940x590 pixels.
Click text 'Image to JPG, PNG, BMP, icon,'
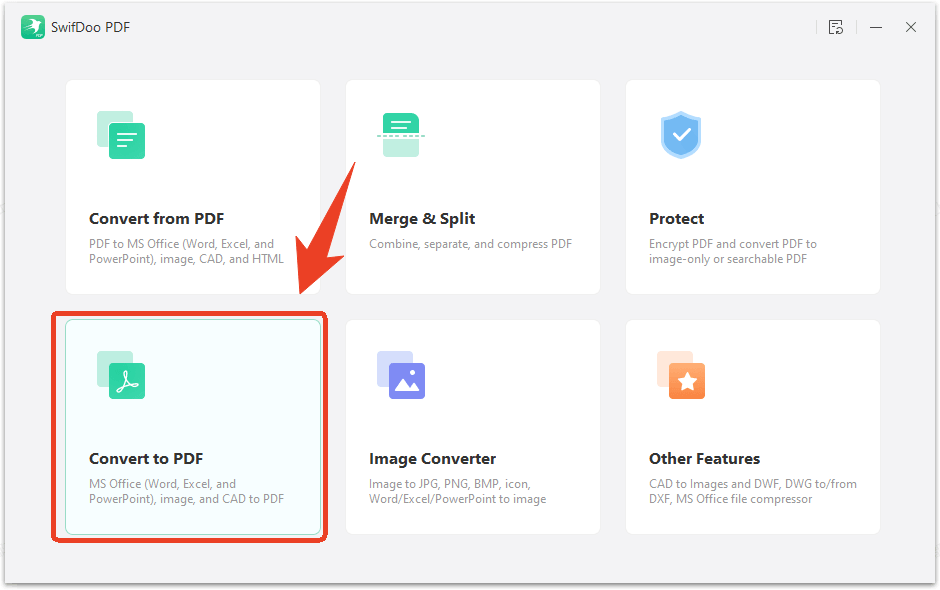450,484
